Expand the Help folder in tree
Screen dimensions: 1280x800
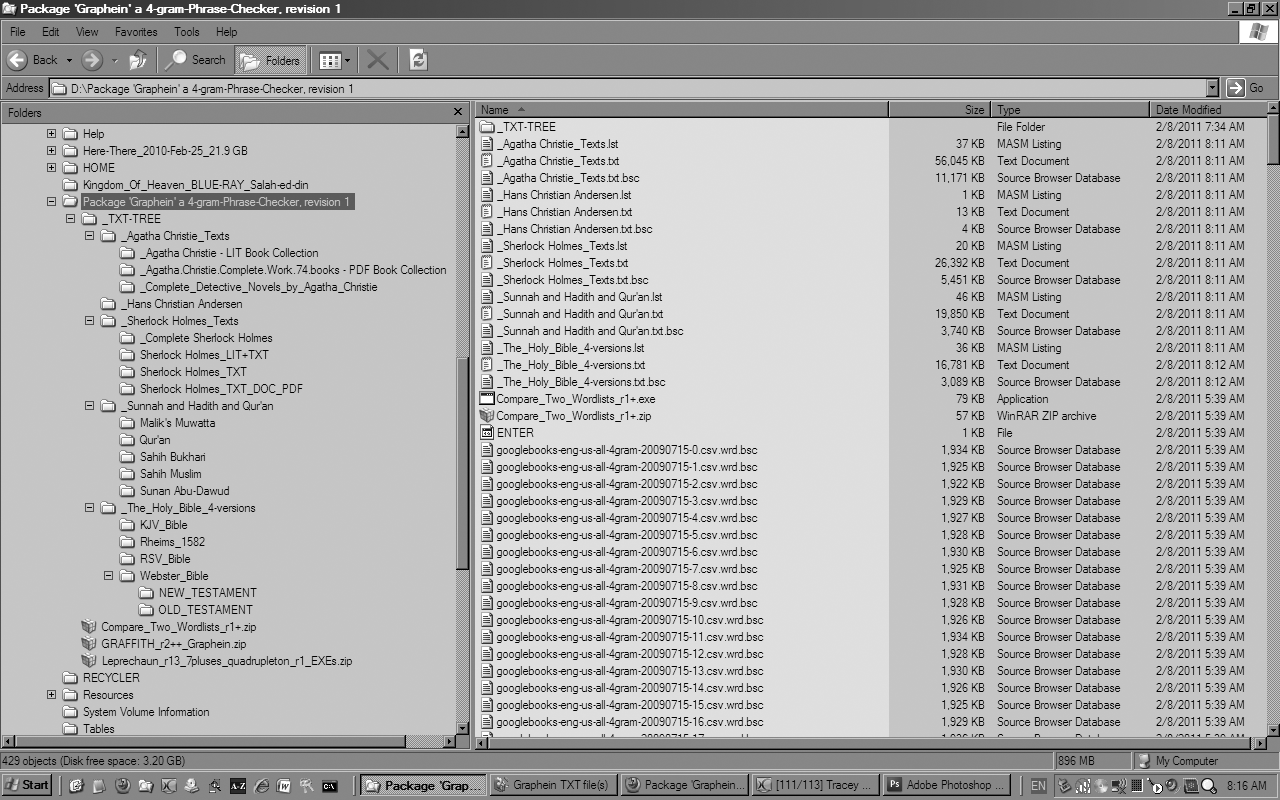(x=51, y=133)
